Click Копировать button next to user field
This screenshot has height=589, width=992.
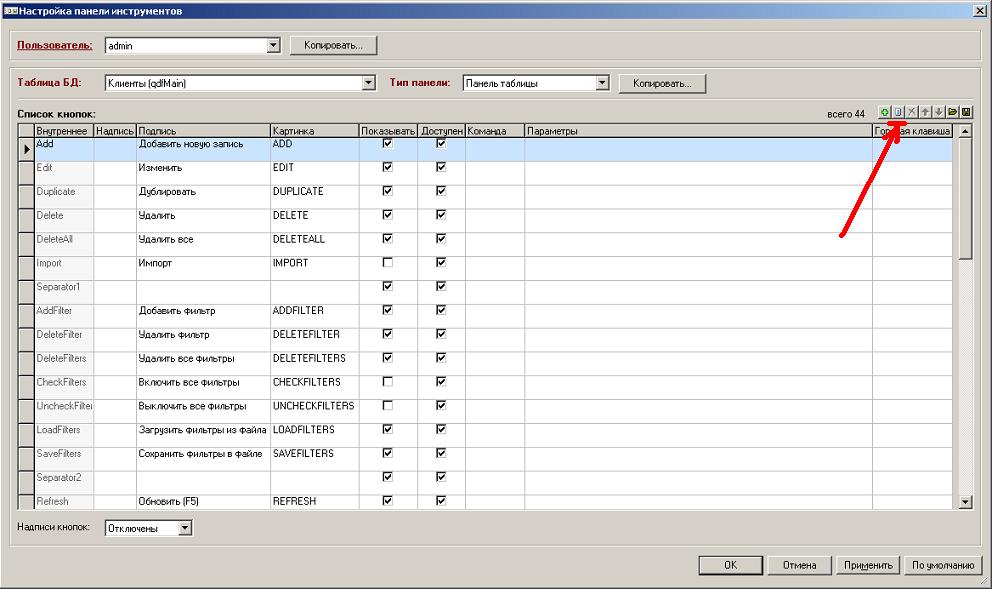333,46
